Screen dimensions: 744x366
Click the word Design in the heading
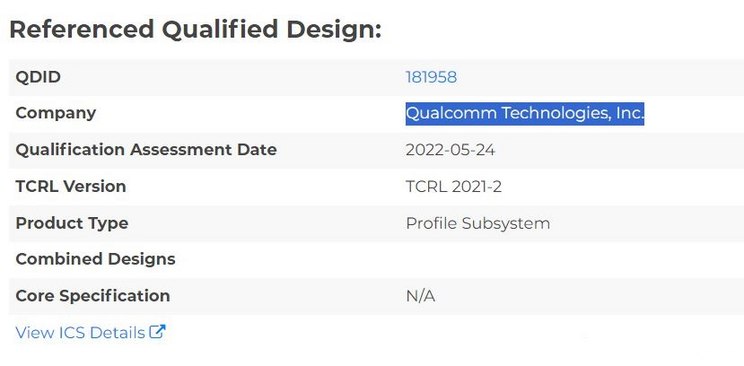pyautogui.click(x=334, y=29)
